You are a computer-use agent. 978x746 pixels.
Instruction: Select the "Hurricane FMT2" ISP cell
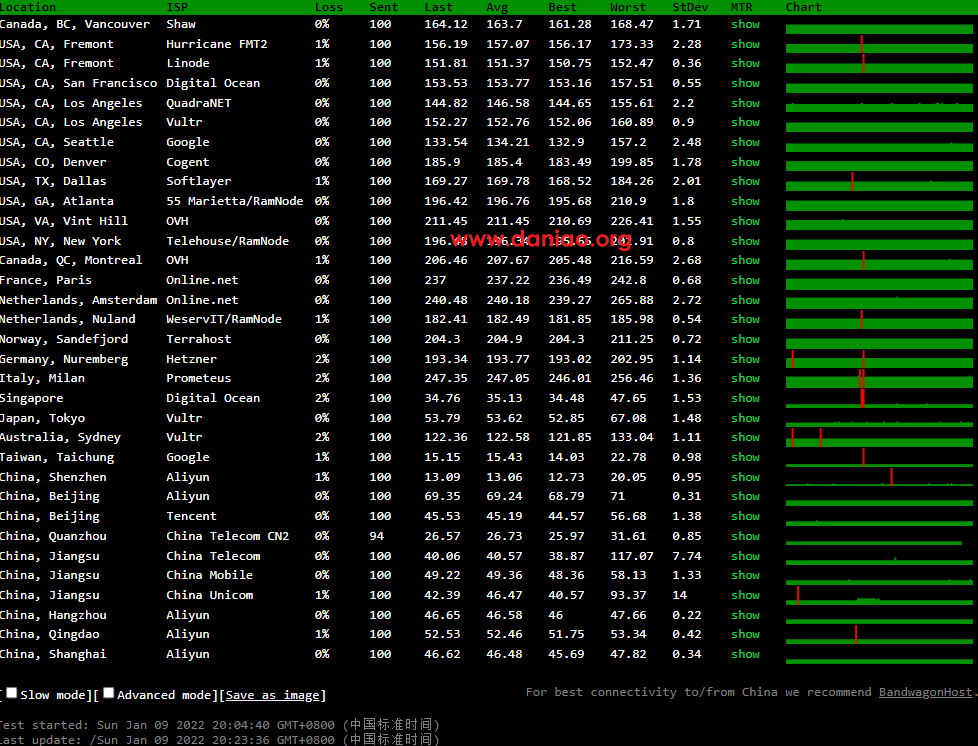216,44
